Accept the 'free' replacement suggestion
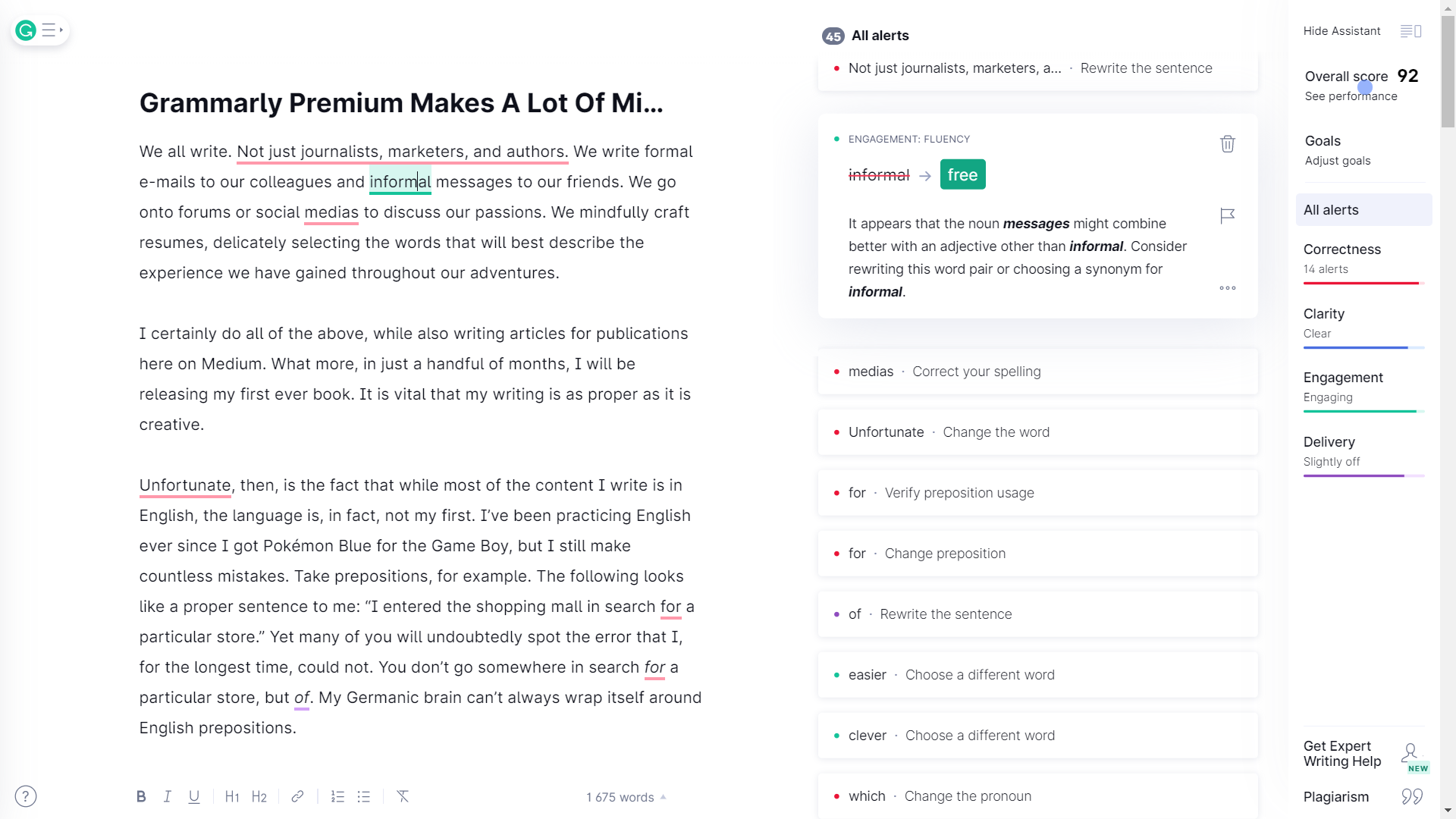The width and height of the screenshot is (1456, 819). click(962, 174)
